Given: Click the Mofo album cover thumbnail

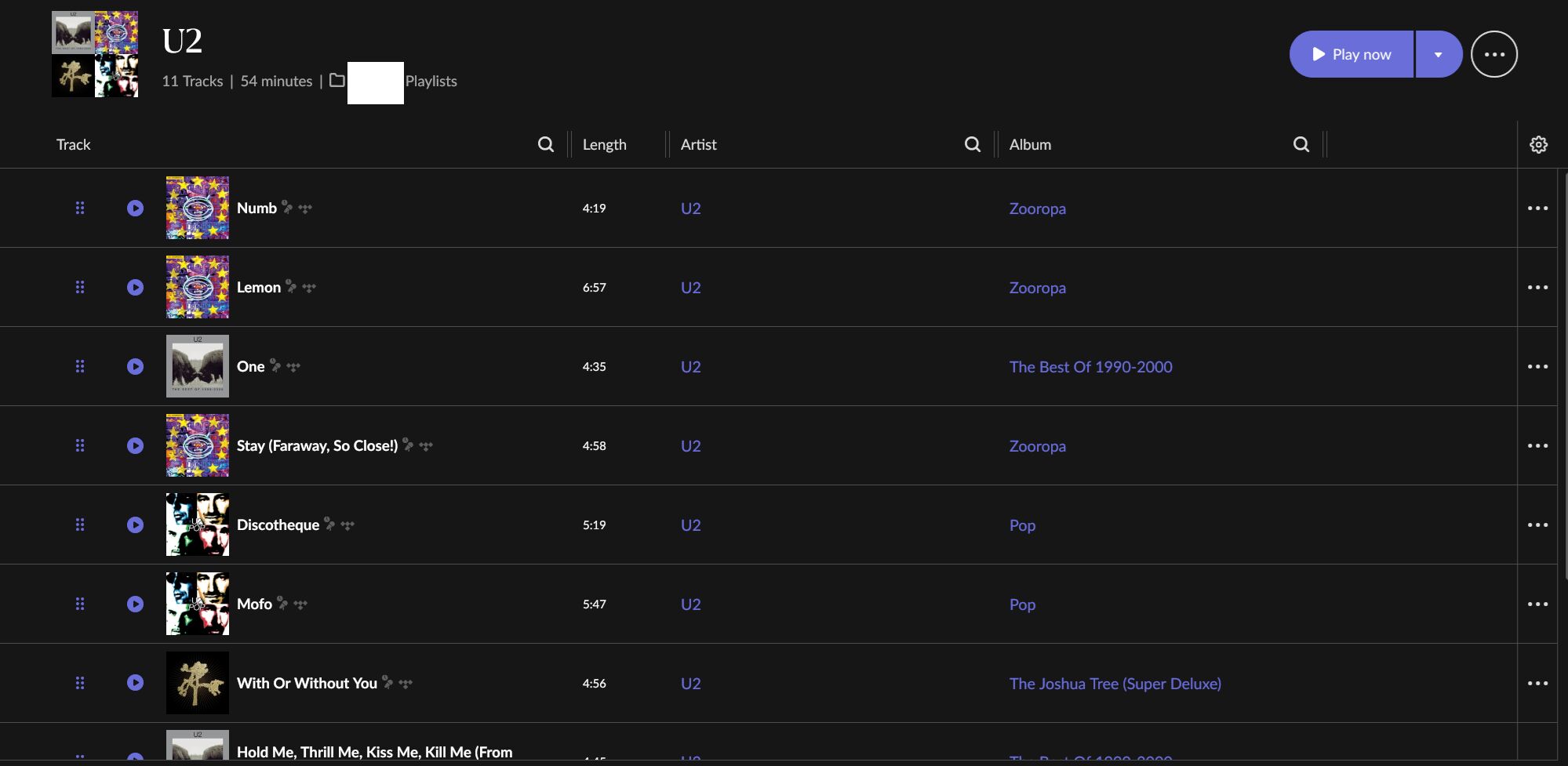Looking at the screenshot, I should coord(198,604).
